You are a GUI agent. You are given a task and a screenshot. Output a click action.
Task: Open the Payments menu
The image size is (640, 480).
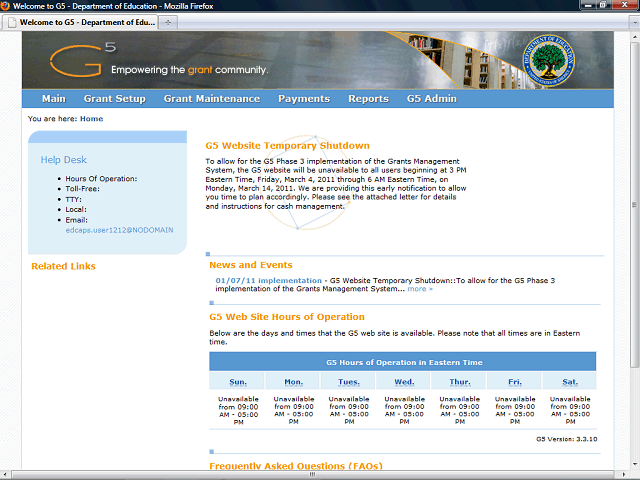click(304, 99)
